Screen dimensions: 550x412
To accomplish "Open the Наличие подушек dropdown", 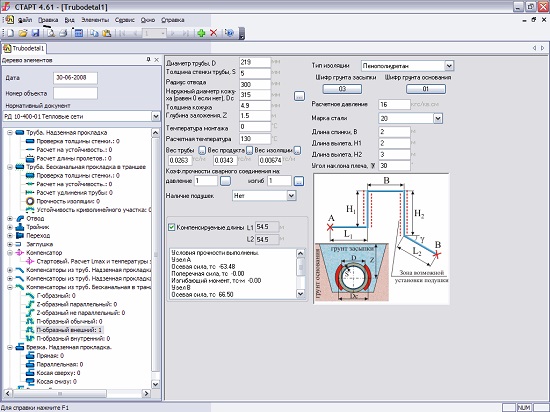I will click(291, 196).
